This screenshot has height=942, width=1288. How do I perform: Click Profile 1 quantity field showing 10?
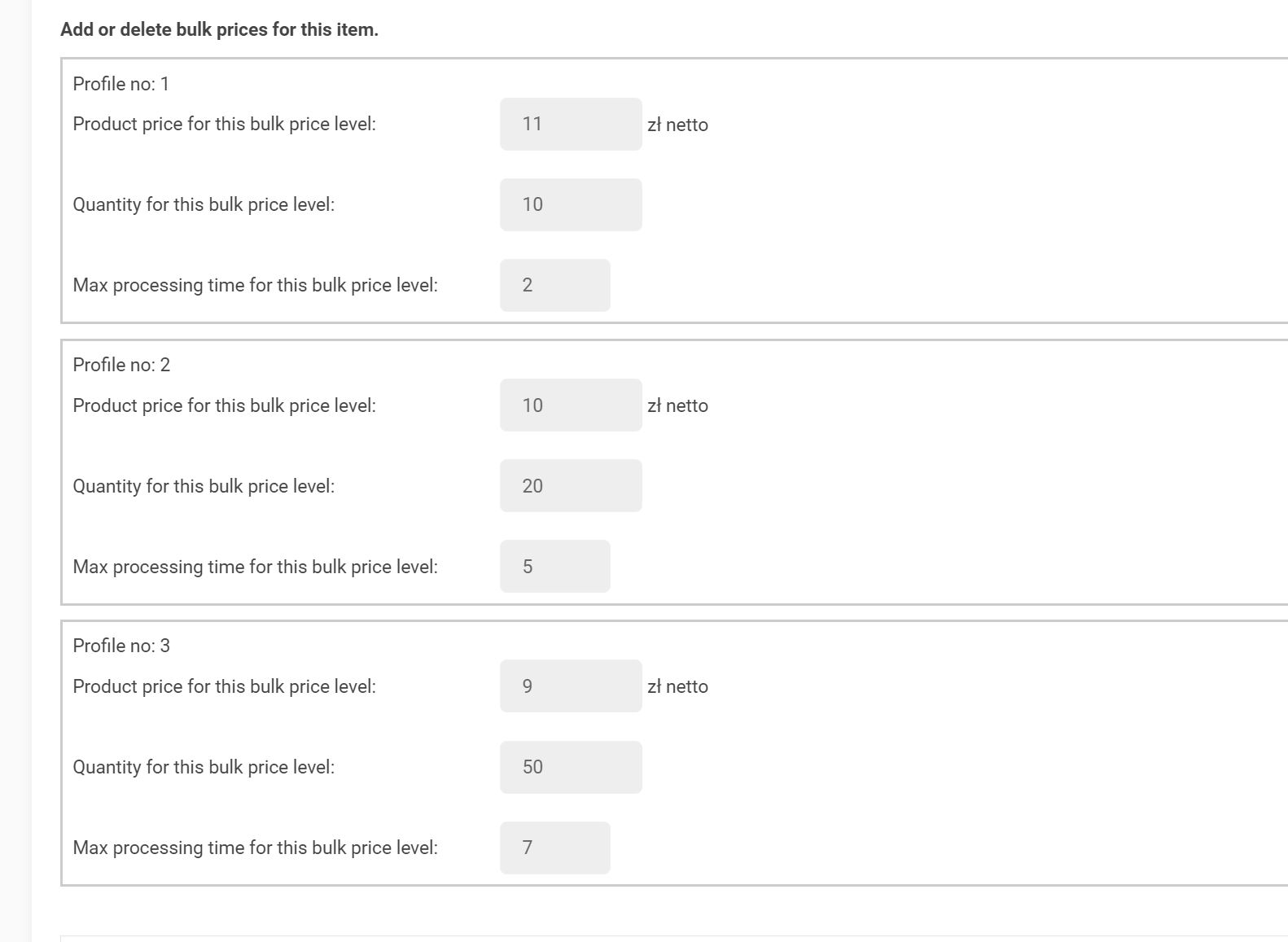point(570,204)
